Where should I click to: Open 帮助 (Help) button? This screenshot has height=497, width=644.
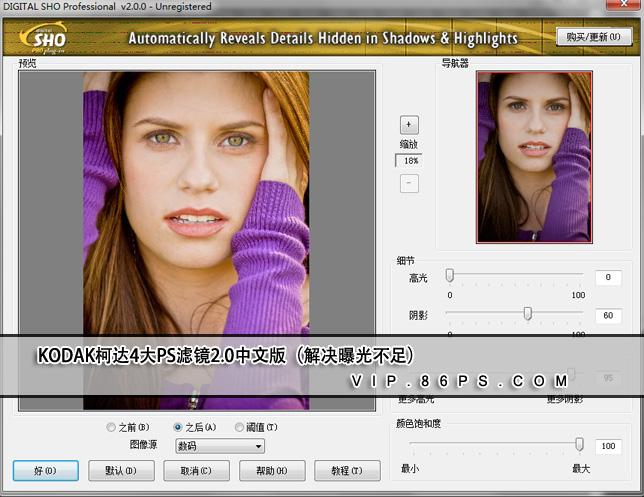click(x=272, y=470)
